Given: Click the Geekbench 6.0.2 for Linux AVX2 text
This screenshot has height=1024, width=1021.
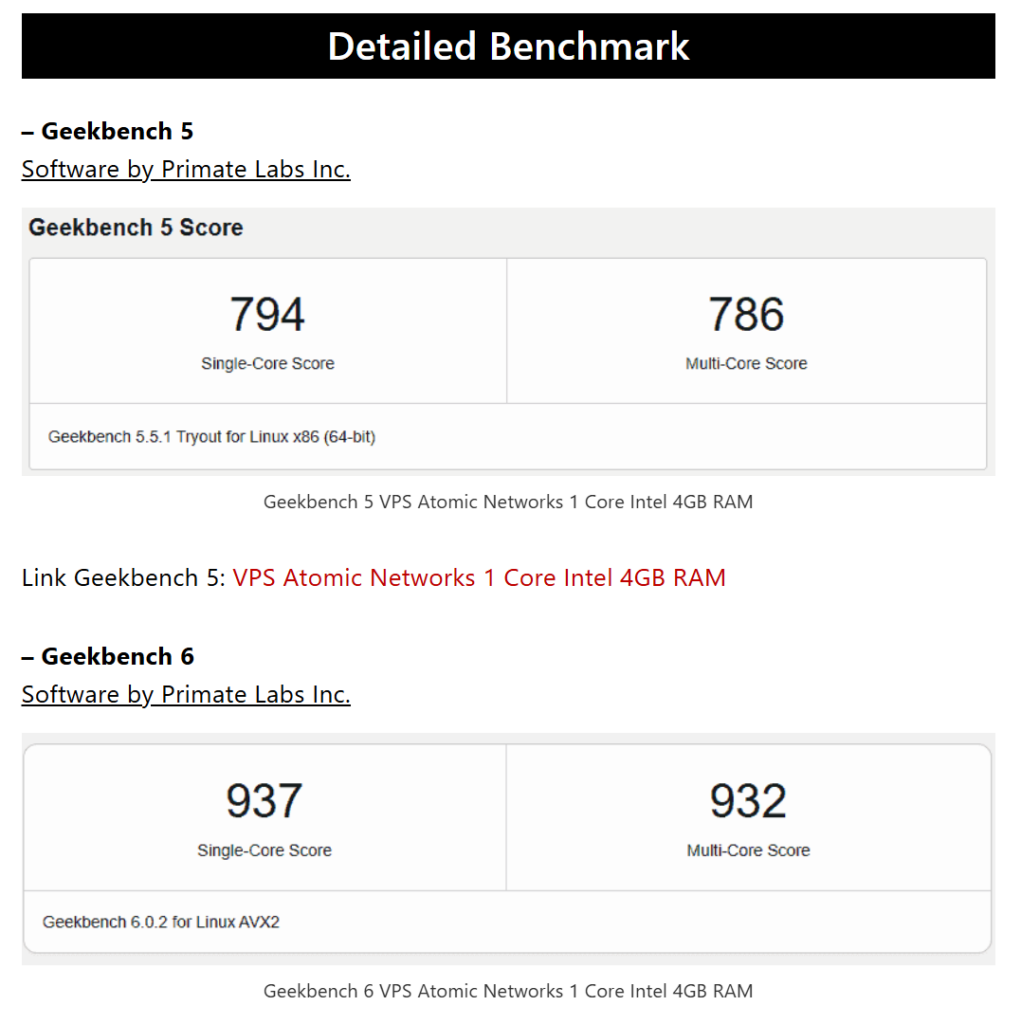Looking at the screenshot, I should point(161,921).
